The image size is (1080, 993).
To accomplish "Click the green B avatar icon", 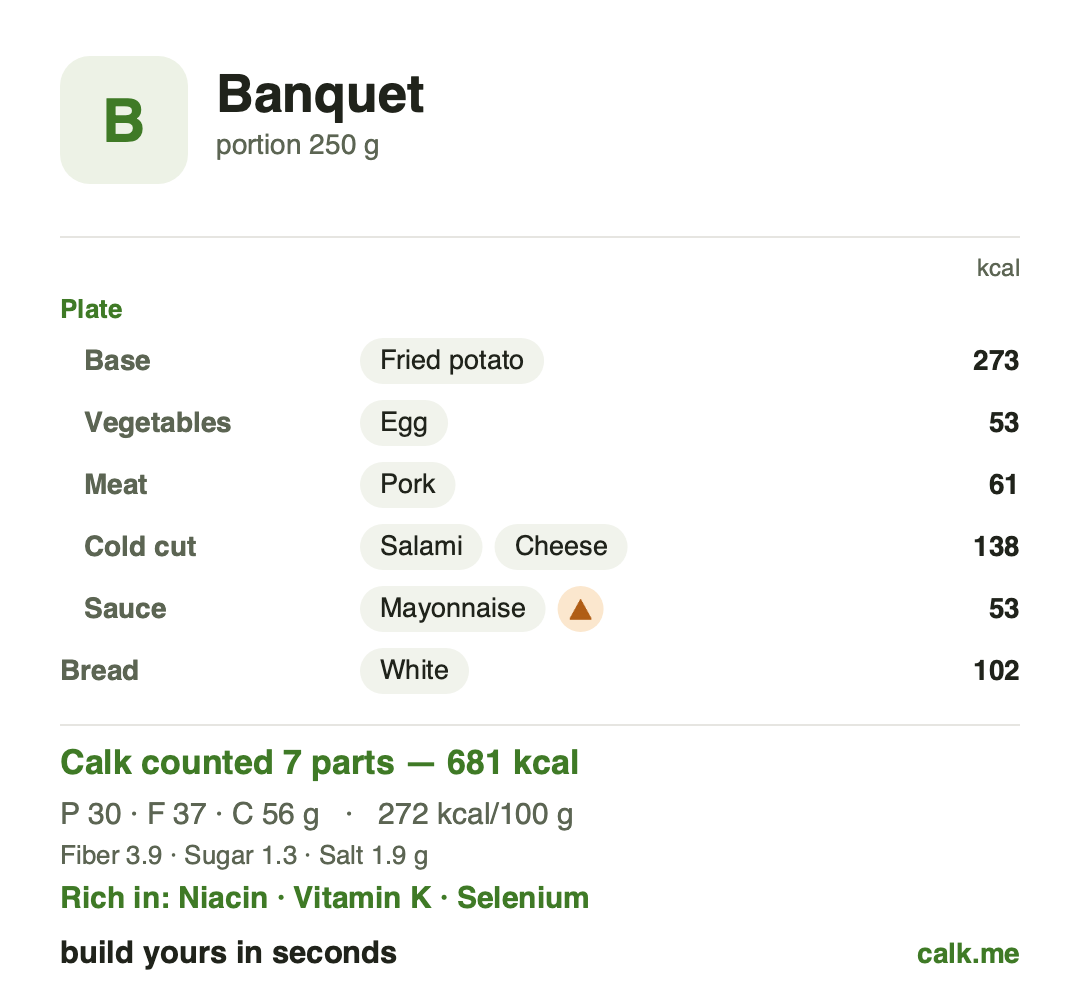I will point(124,120).
